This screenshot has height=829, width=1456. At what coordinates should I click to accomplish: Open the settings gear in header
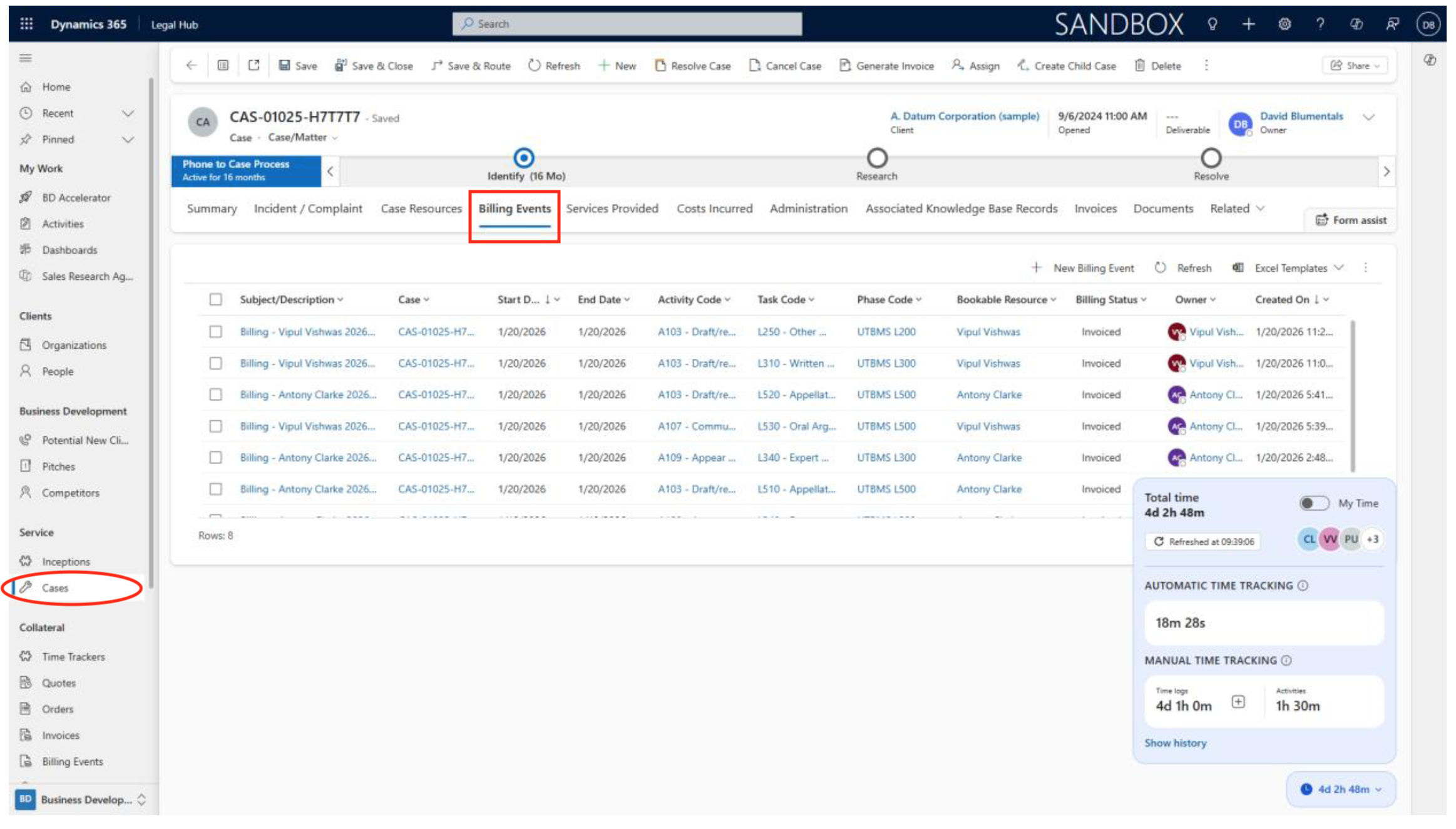(1284, 24)
